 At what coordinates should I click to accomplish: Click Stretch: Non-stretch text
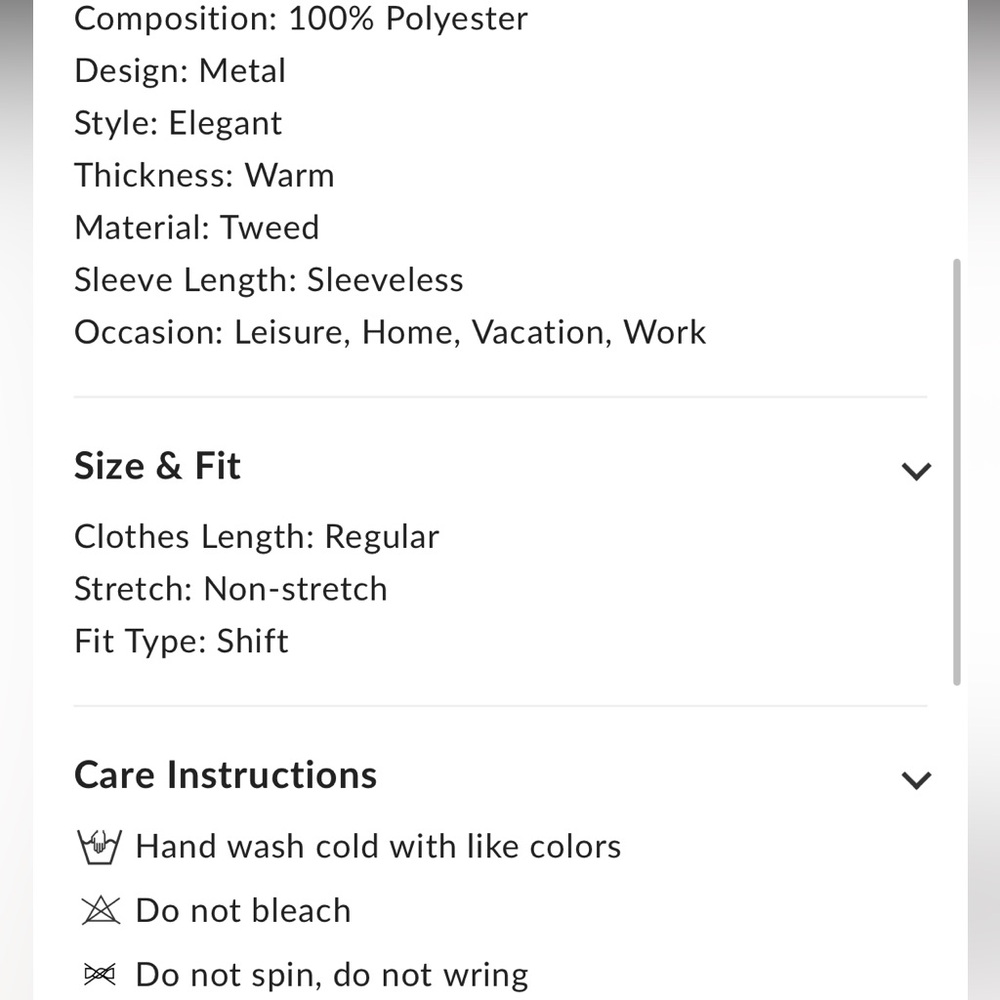click(x=230, y=589)
